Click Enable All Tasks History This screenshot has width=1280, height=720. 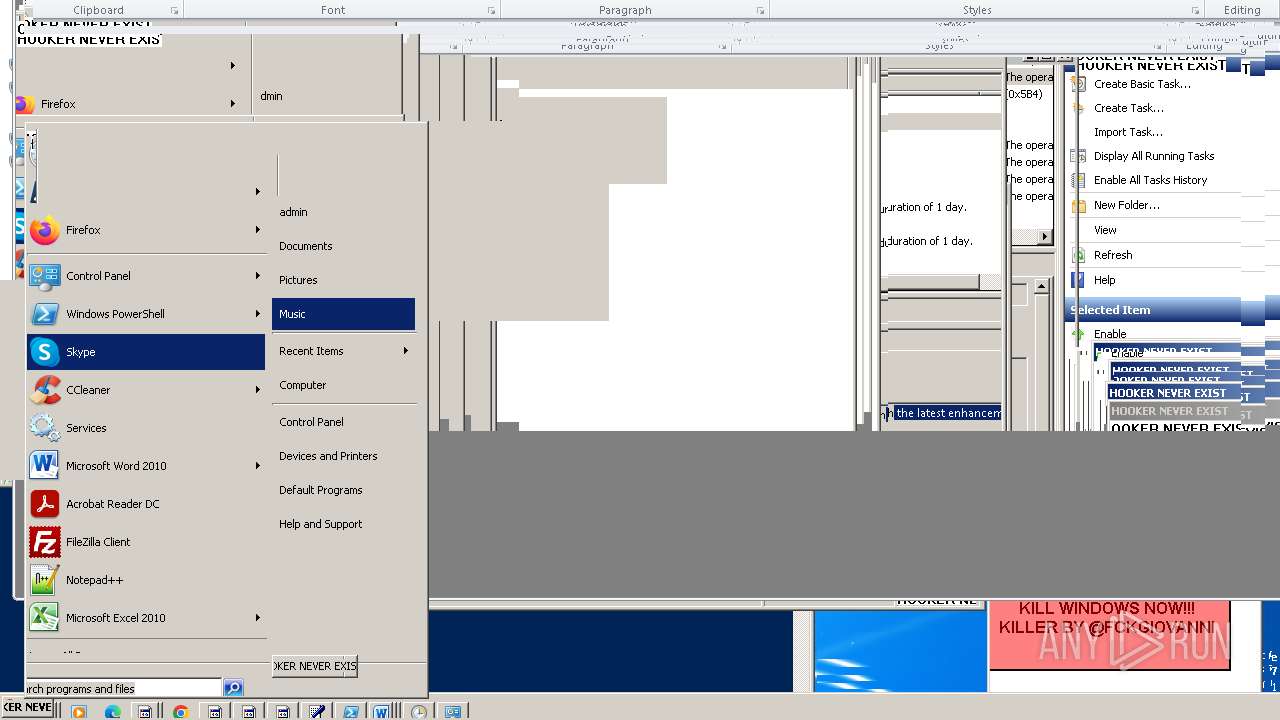click(1150, 180)
